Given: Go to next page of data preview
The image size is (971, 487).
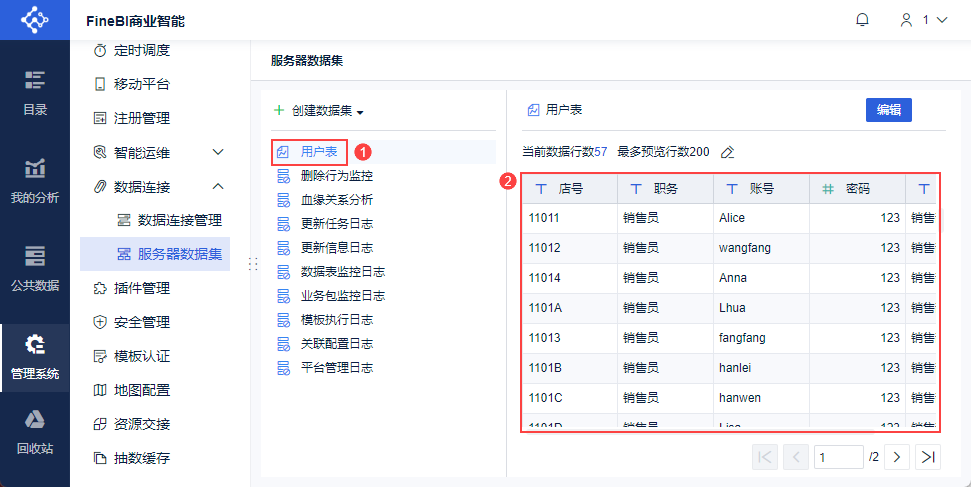Looking at the screenshot, I should (897, 457).
